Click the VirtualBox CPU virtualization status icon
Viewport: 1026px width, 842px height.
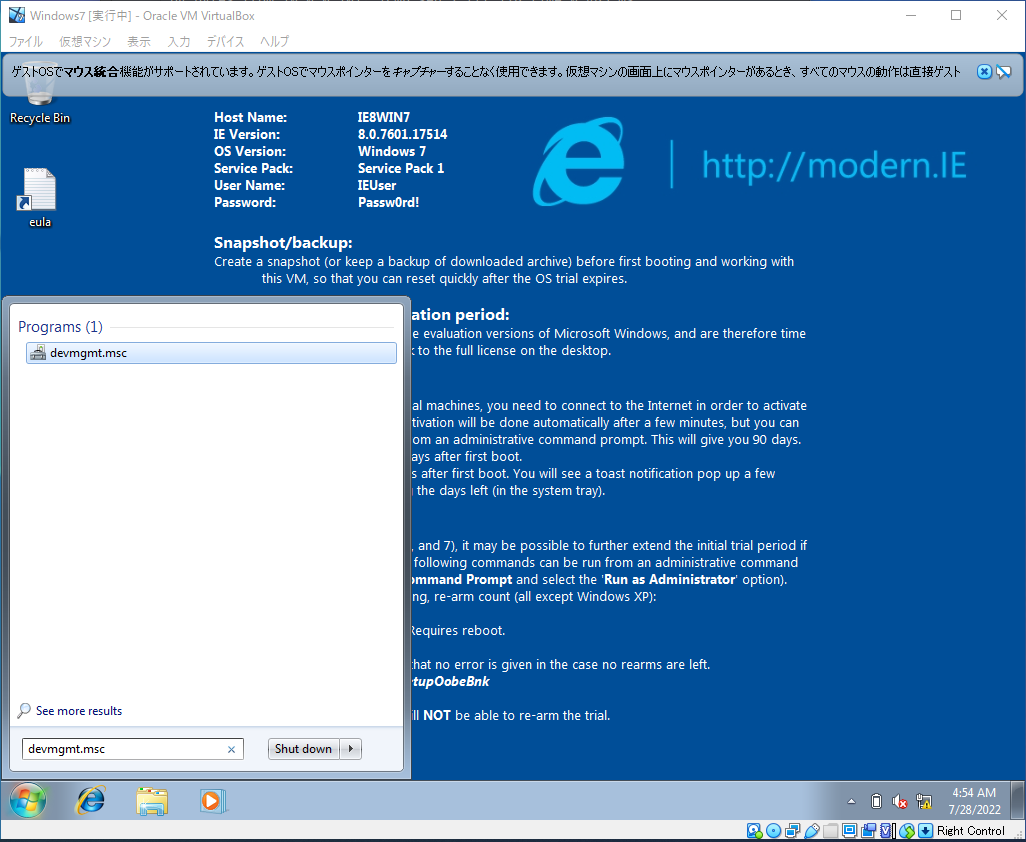(x=886, y=831)
